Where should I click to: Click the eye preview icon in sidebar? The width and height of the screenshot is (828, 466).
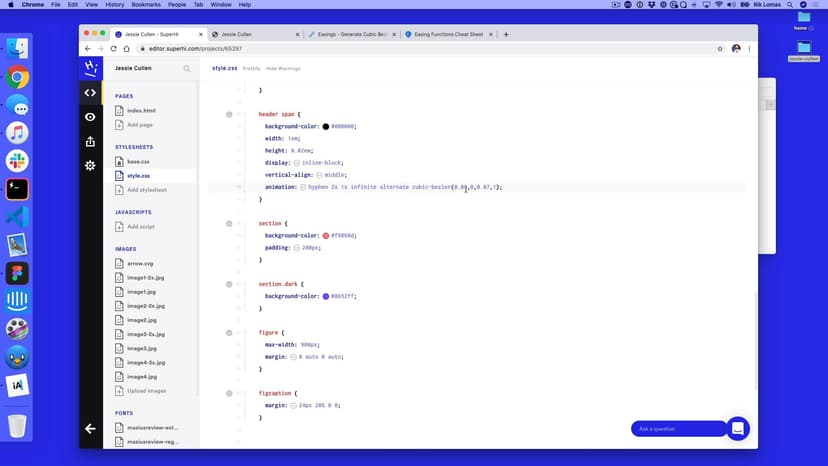pyautogui.click(x=90, y=117)
